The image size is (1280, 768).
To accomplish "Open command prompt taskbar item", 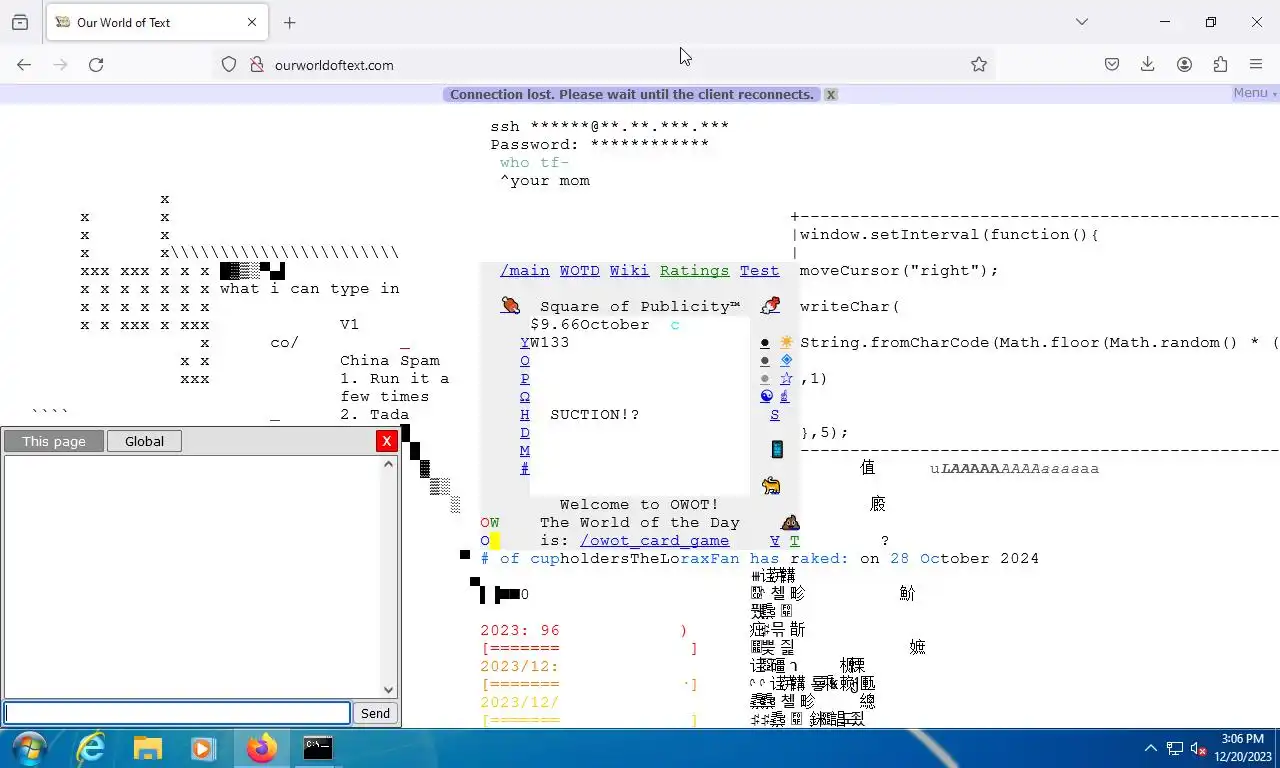I will point(318,748).
